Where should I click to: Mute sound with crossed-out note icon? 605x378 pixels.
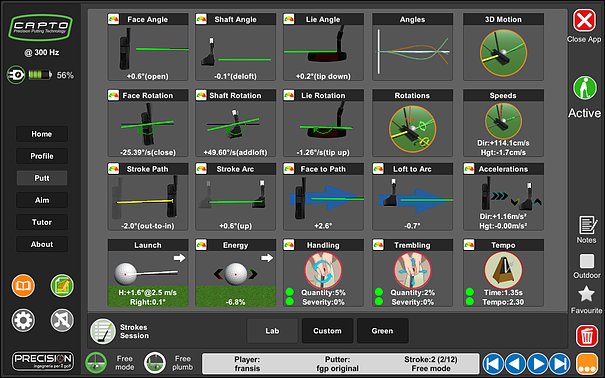click(x=62, y=320)
